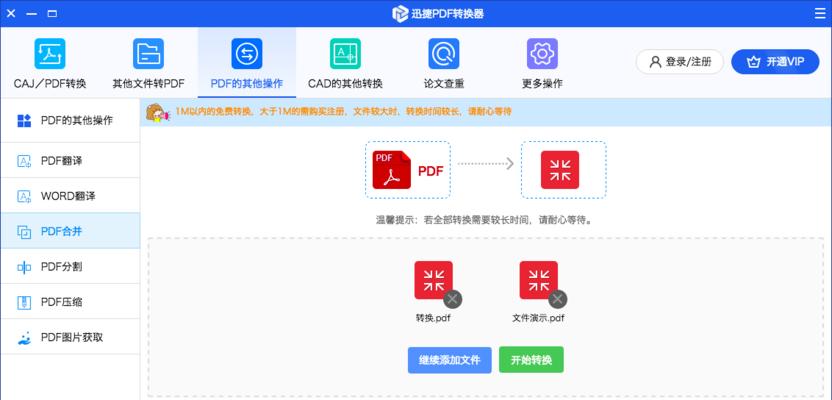Select PDF翻译 in the sidebar

(70, 161)
